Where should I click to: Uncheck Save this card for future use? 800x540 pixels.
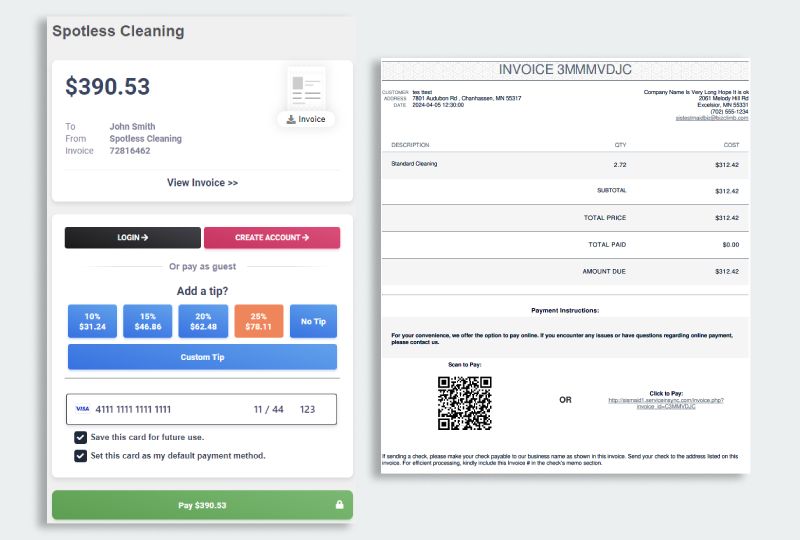[80, 437]
